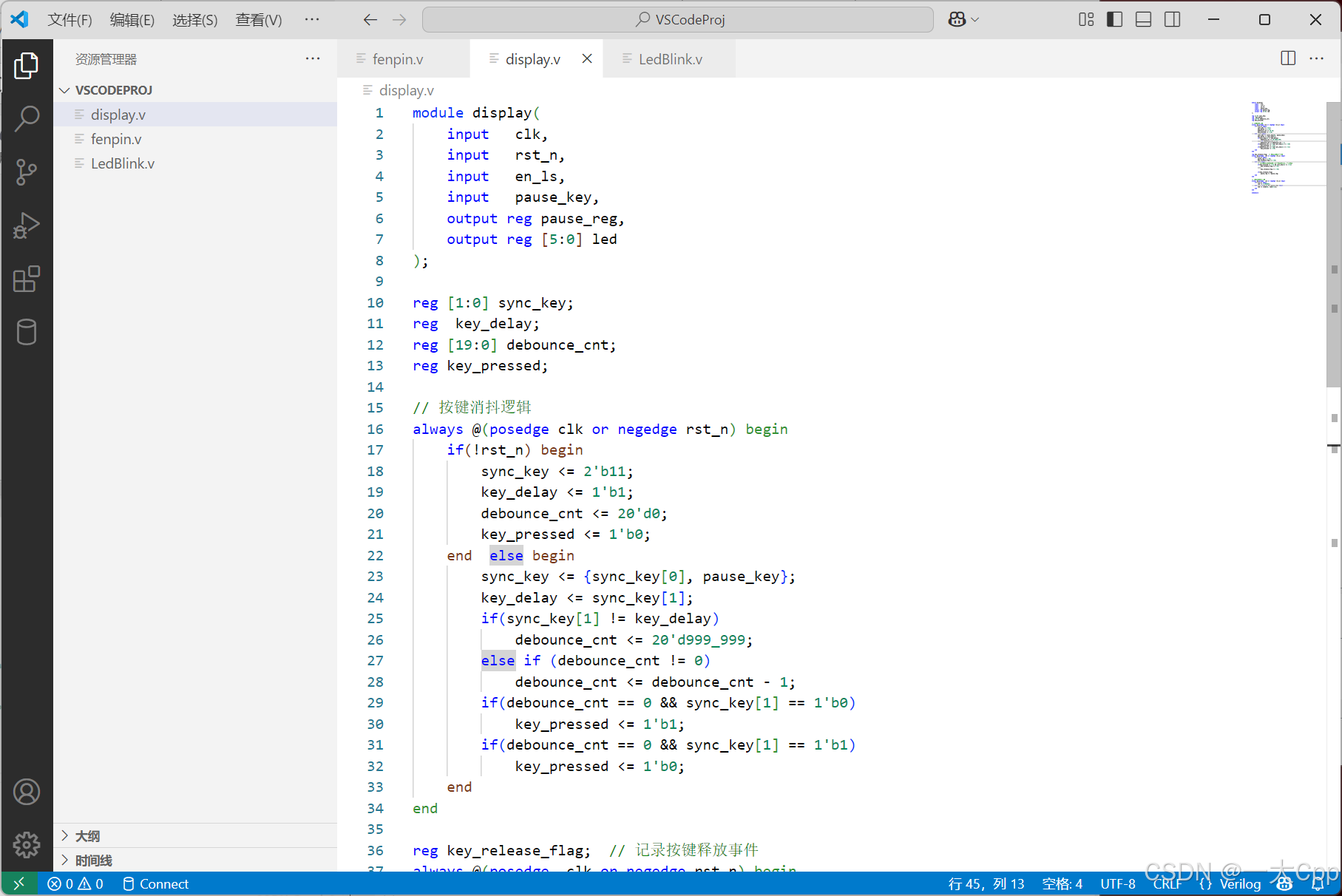Toggle the bottom panel
Viewport: 1342px width, 896px height.
1143,20
